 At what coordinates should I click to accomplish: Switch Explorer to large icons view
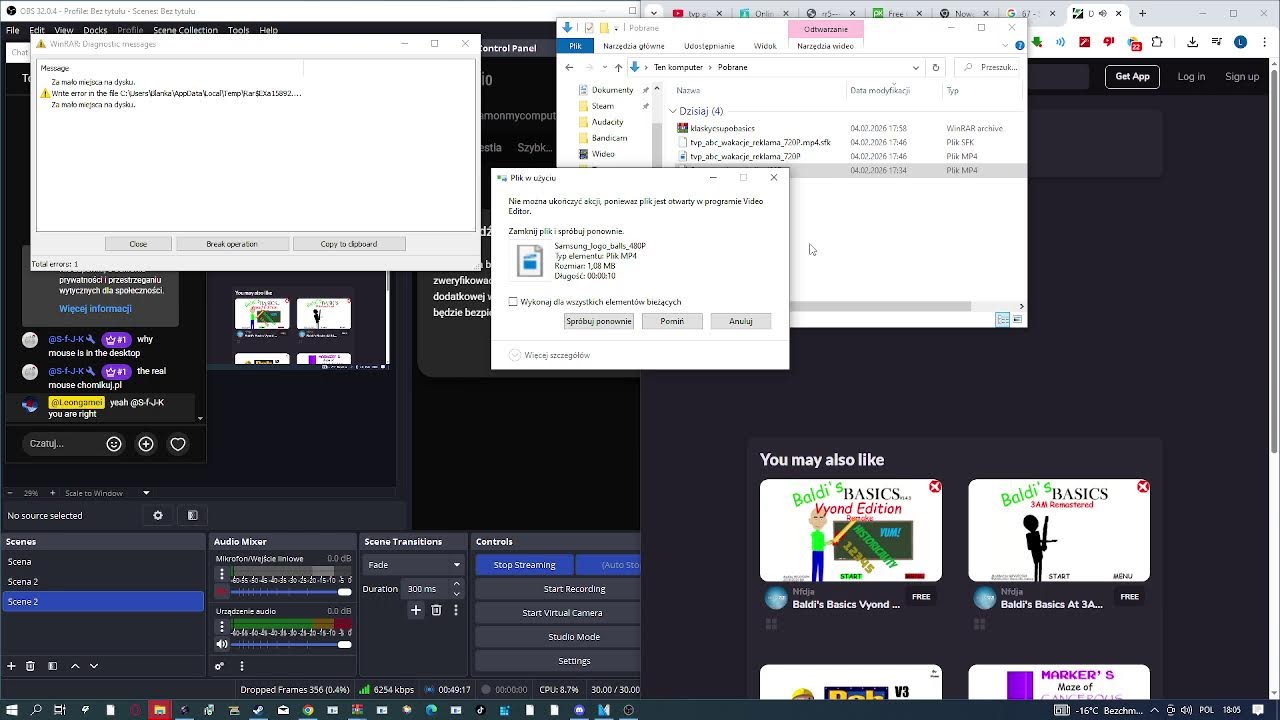coord(1017,319)
